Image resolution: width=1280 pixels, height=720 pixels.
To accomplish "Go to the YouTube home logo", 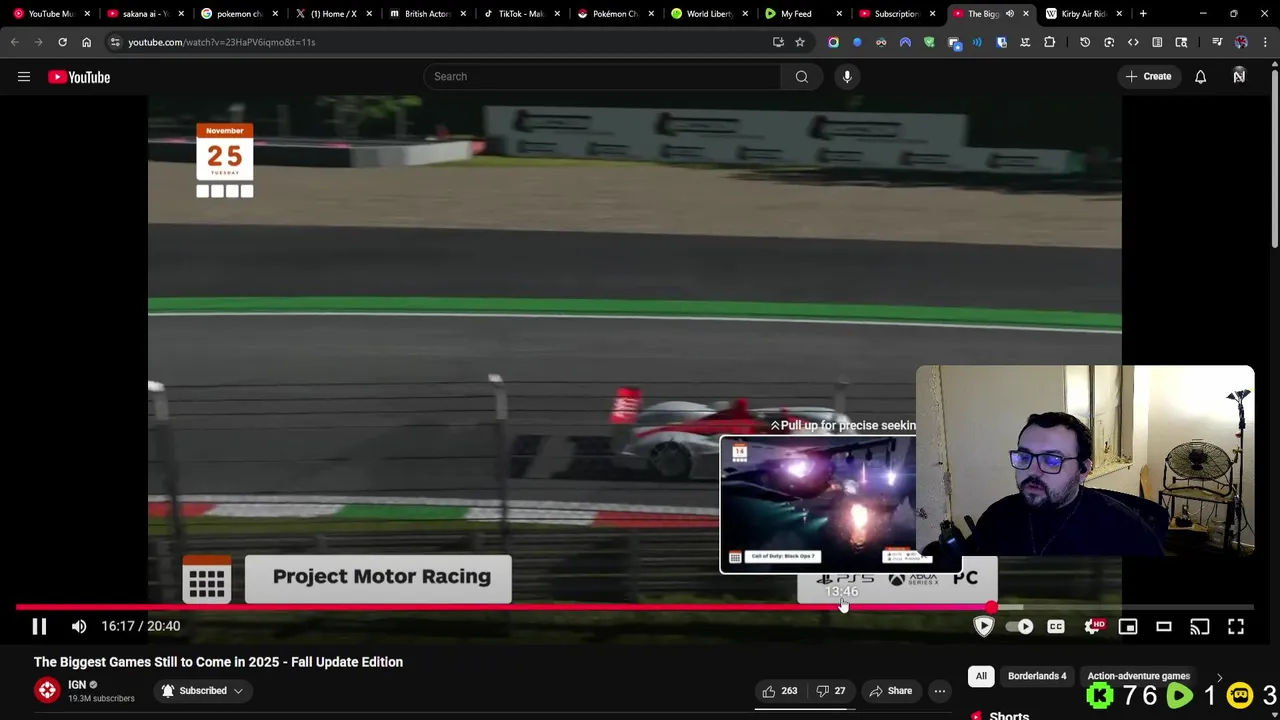I will tap(79, 77).
